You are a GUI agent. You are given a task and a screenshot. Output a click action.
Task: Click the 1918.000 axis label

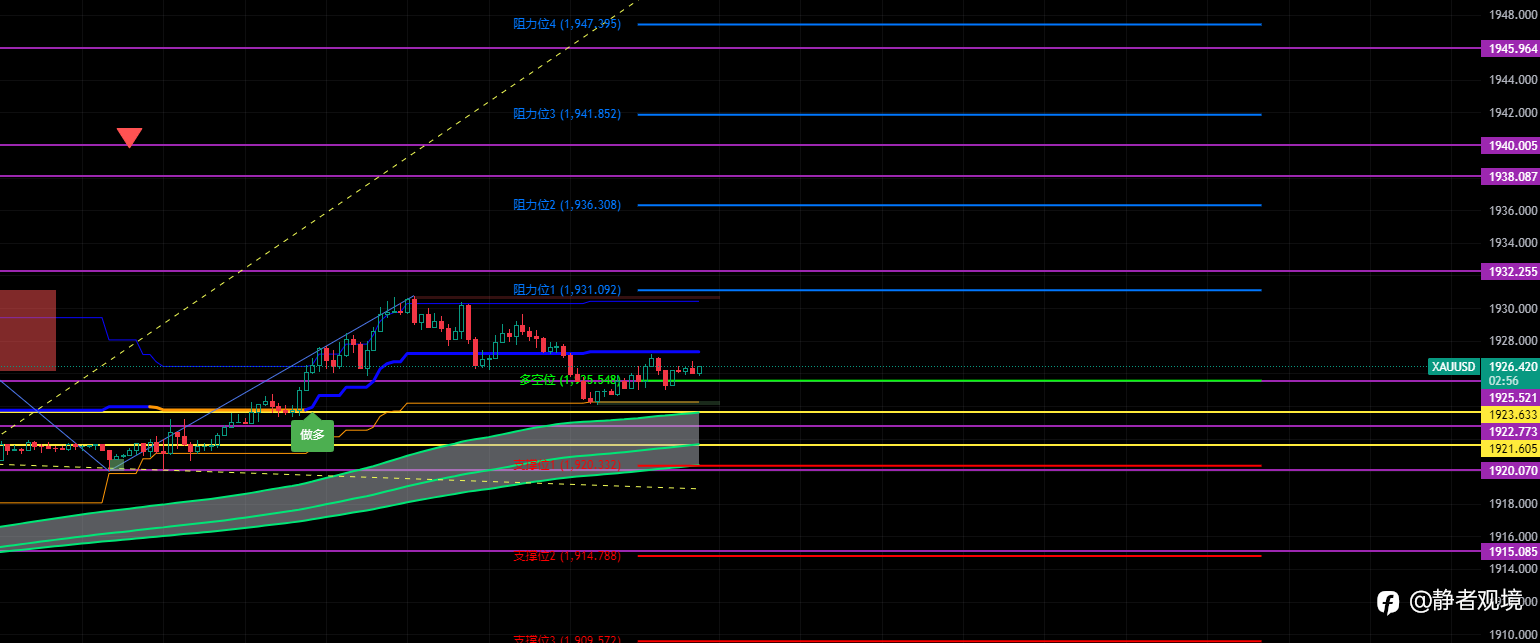1513,504
